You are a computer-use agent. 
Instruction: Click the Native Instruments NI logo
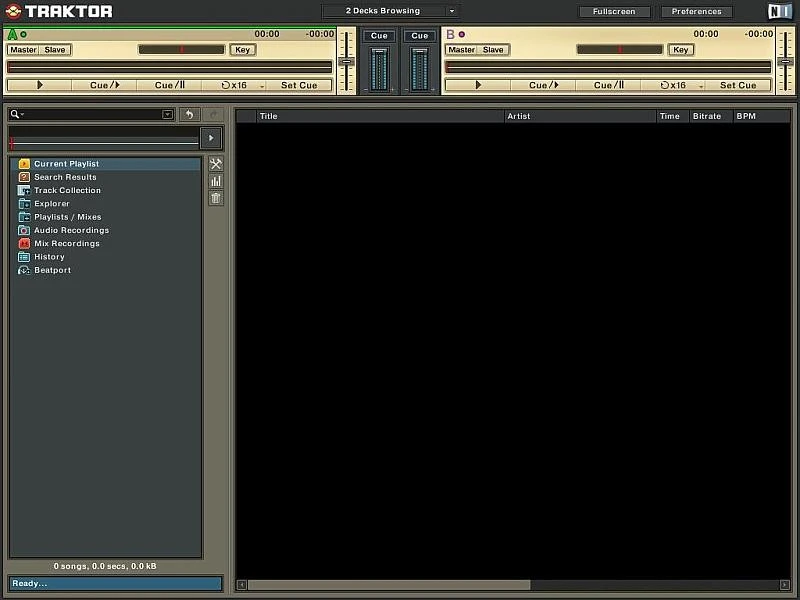779,12
